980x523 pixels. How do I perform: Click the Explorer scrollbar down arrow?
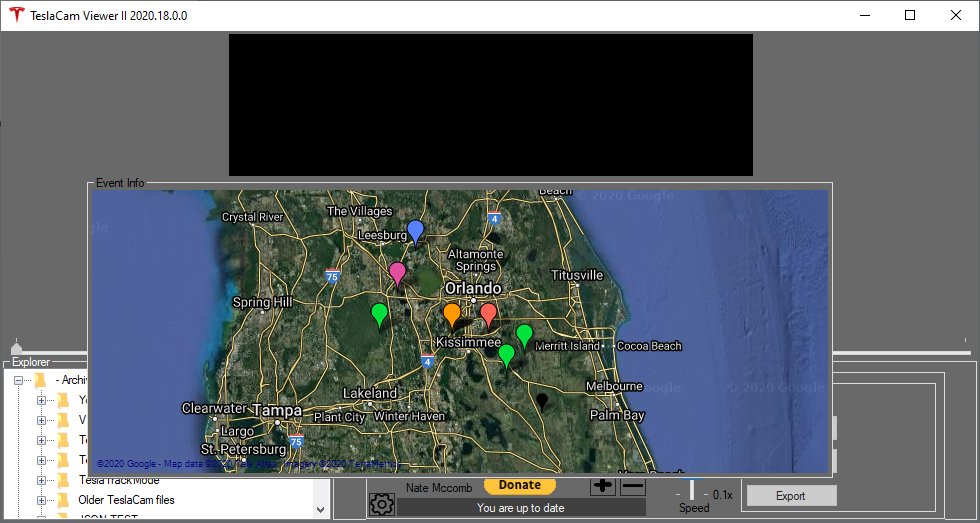point(321,509)
